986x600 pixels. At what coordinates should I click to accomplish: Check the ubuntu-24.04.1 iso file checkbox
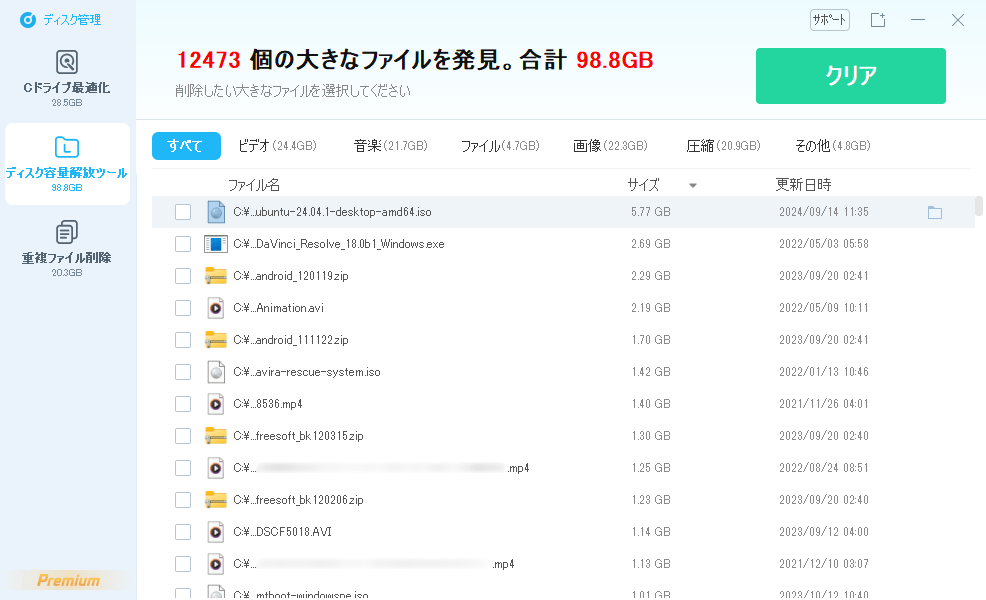pyautogui.click(x=183, y=212)
